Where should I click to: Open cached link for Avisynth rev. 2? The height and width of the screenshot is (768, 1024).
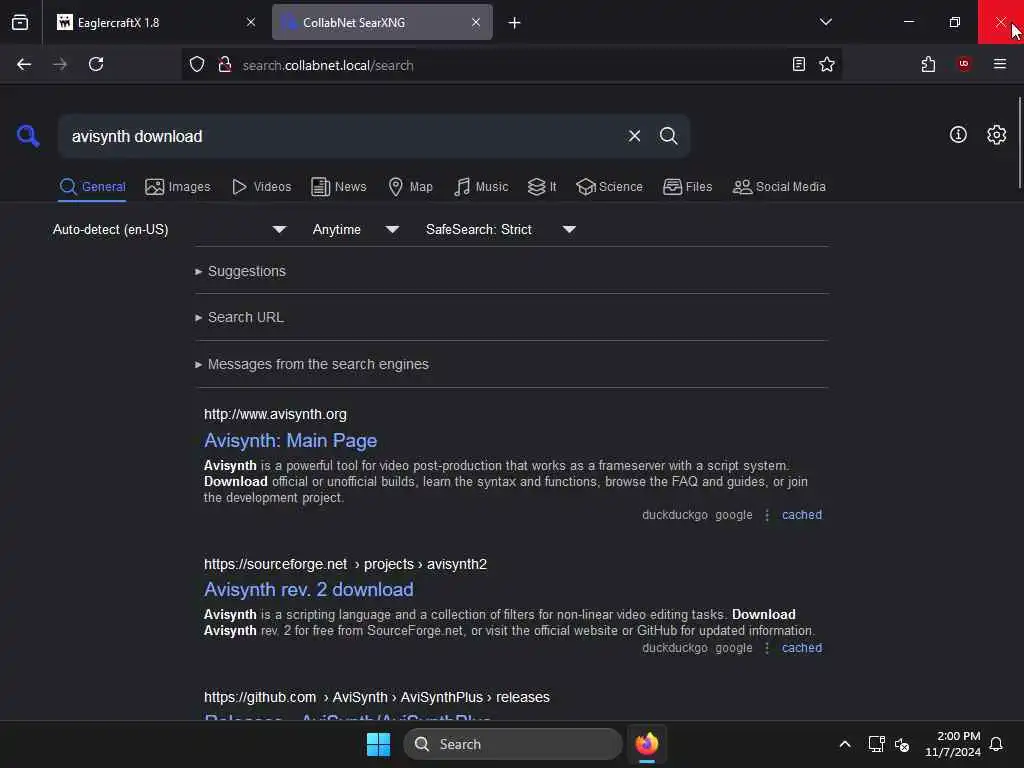point(802,648)
